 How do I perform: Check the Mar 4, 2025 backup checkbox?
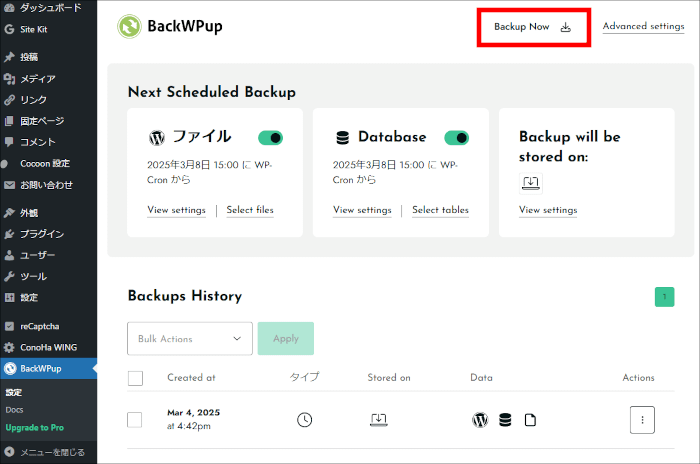[134, 420]
